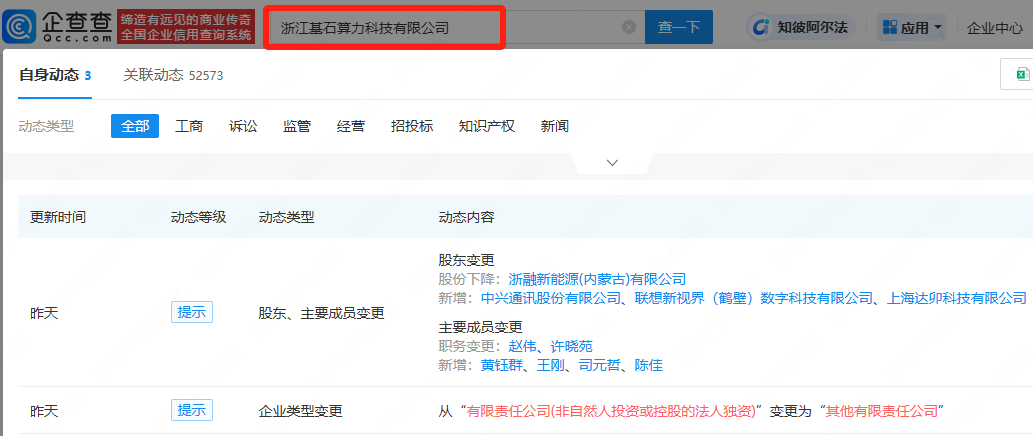Expand the filter panel with the chevron
The height and width of the screenshot is (436, 1033).
click(613, 163)
